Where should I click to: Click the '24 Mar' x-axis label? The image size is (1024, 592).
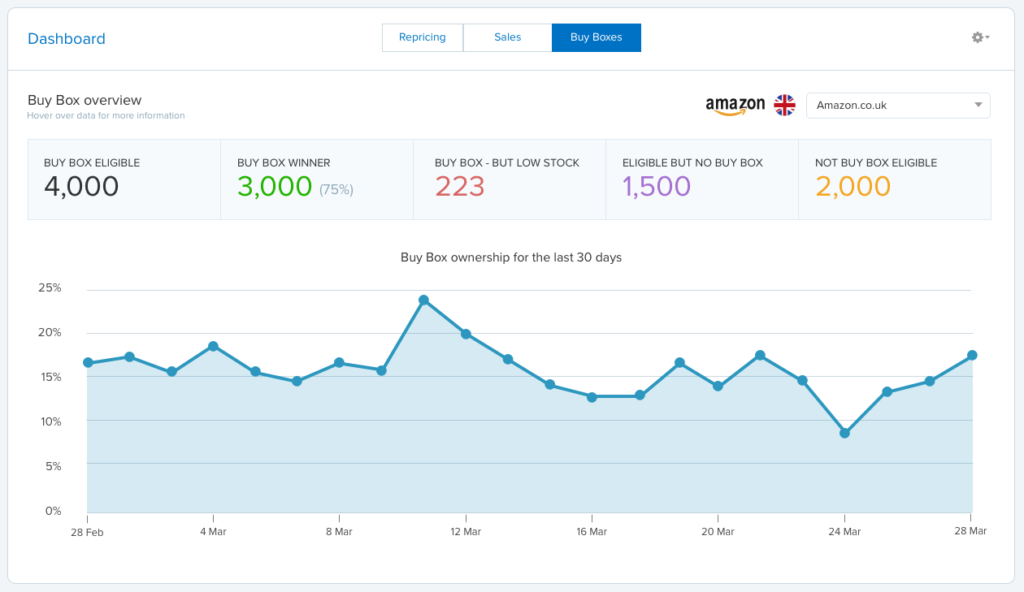(844, 532)
